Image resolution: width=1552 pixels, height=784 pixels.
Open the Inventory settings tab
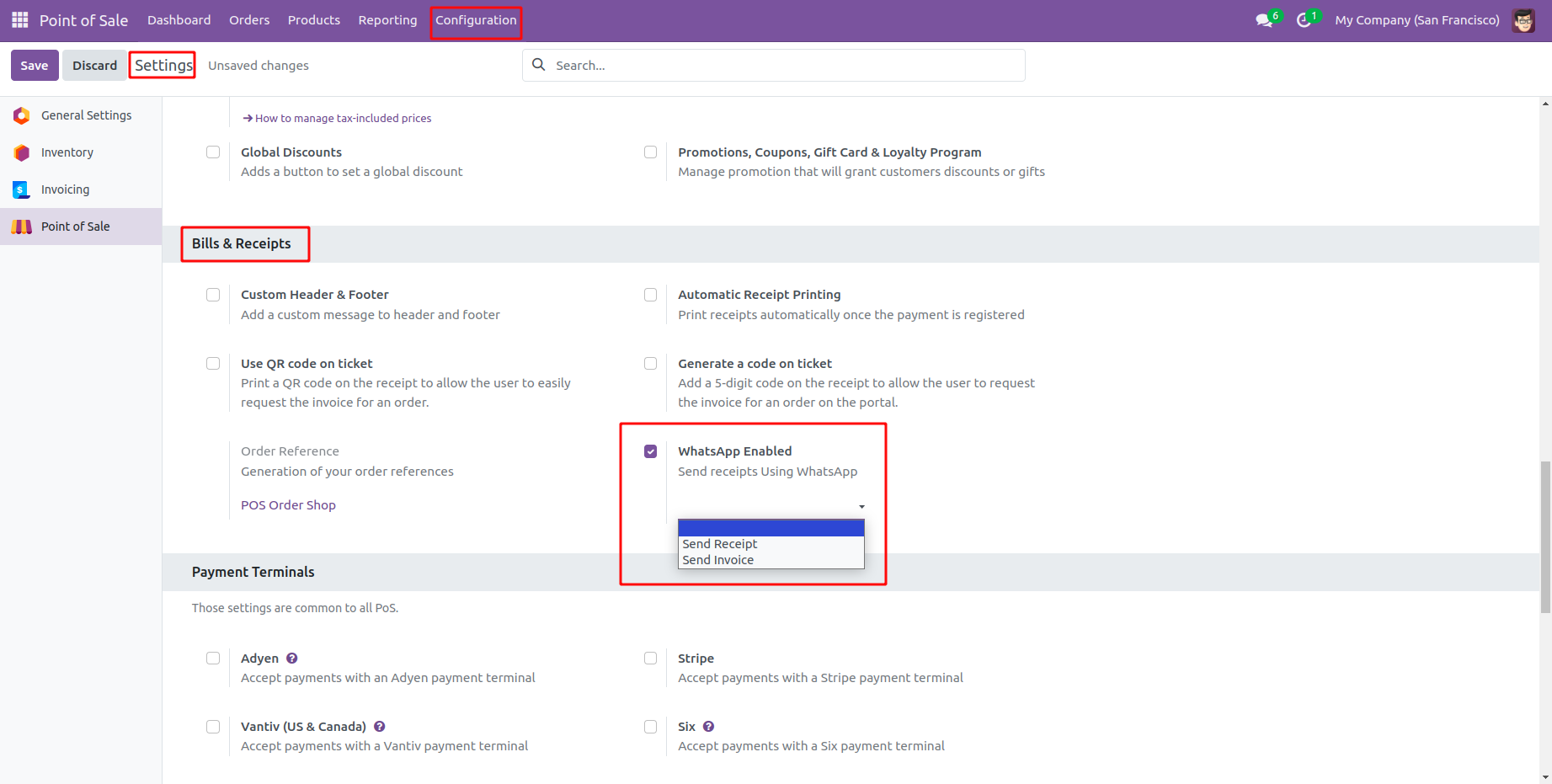click(x=81, y=152)
